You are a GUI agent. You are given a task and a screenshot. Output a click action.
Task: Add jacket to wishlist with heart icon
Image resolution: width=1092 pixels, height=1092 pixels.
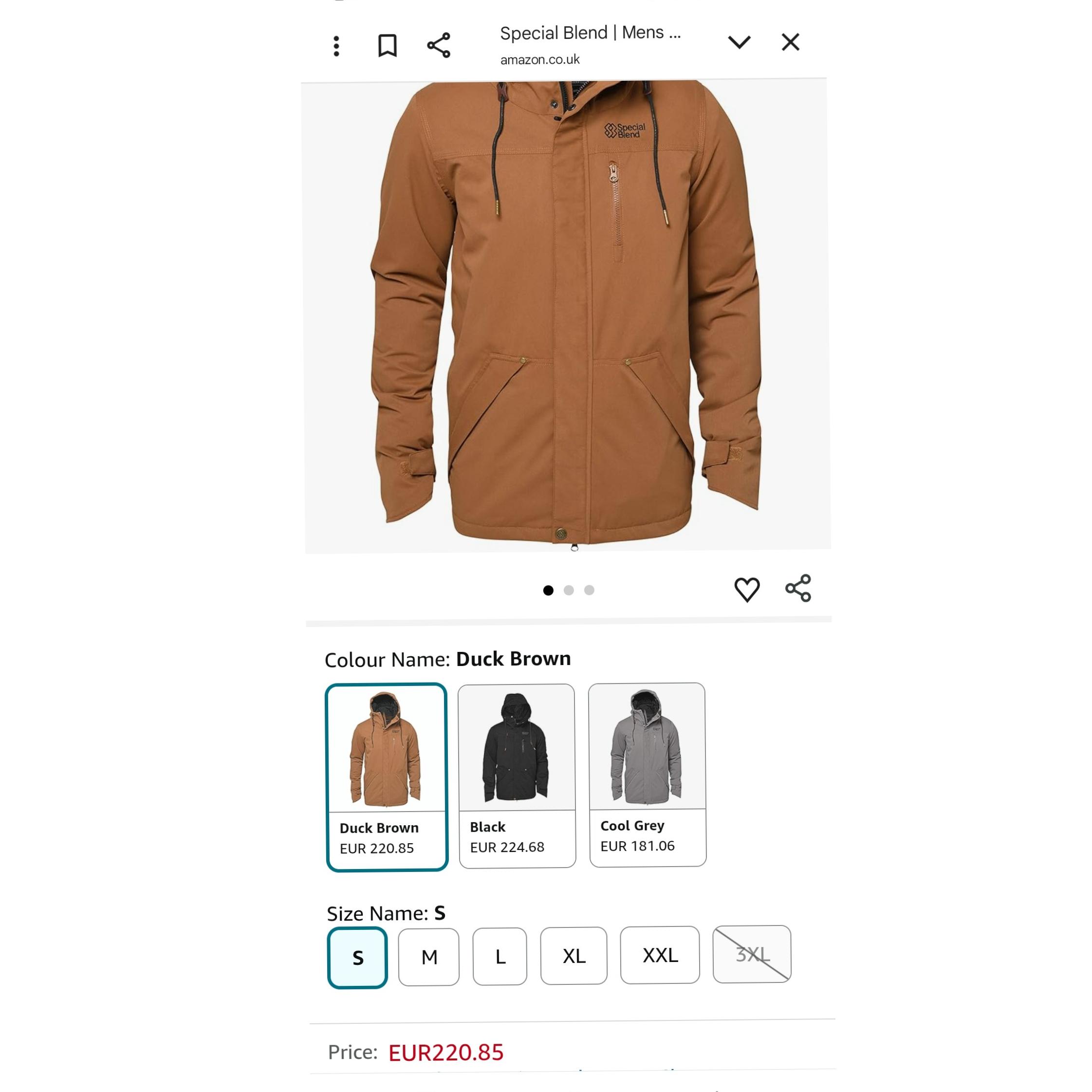[747, 590]
